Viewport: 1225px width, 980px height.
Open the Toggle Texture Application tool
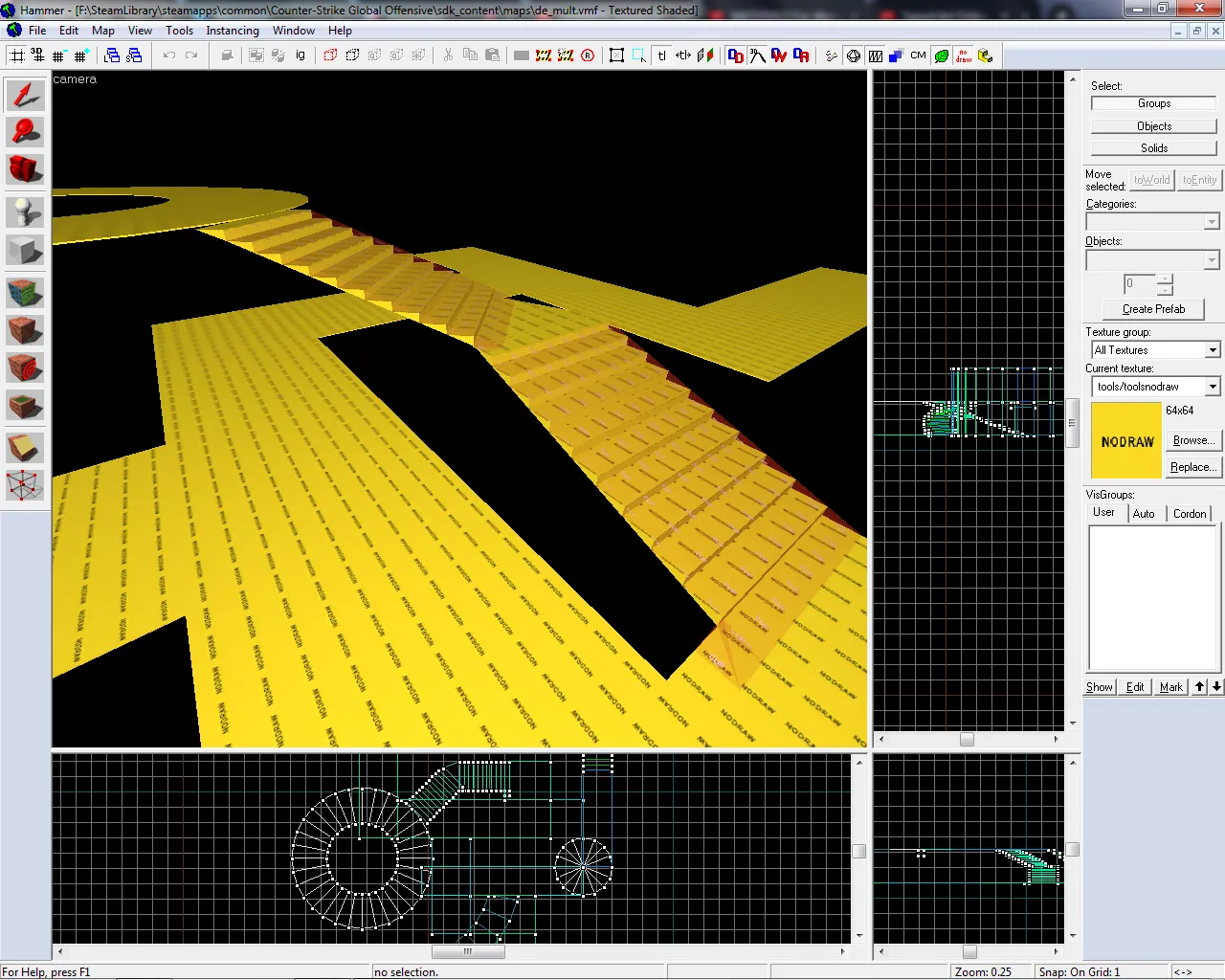coord(25,292)
